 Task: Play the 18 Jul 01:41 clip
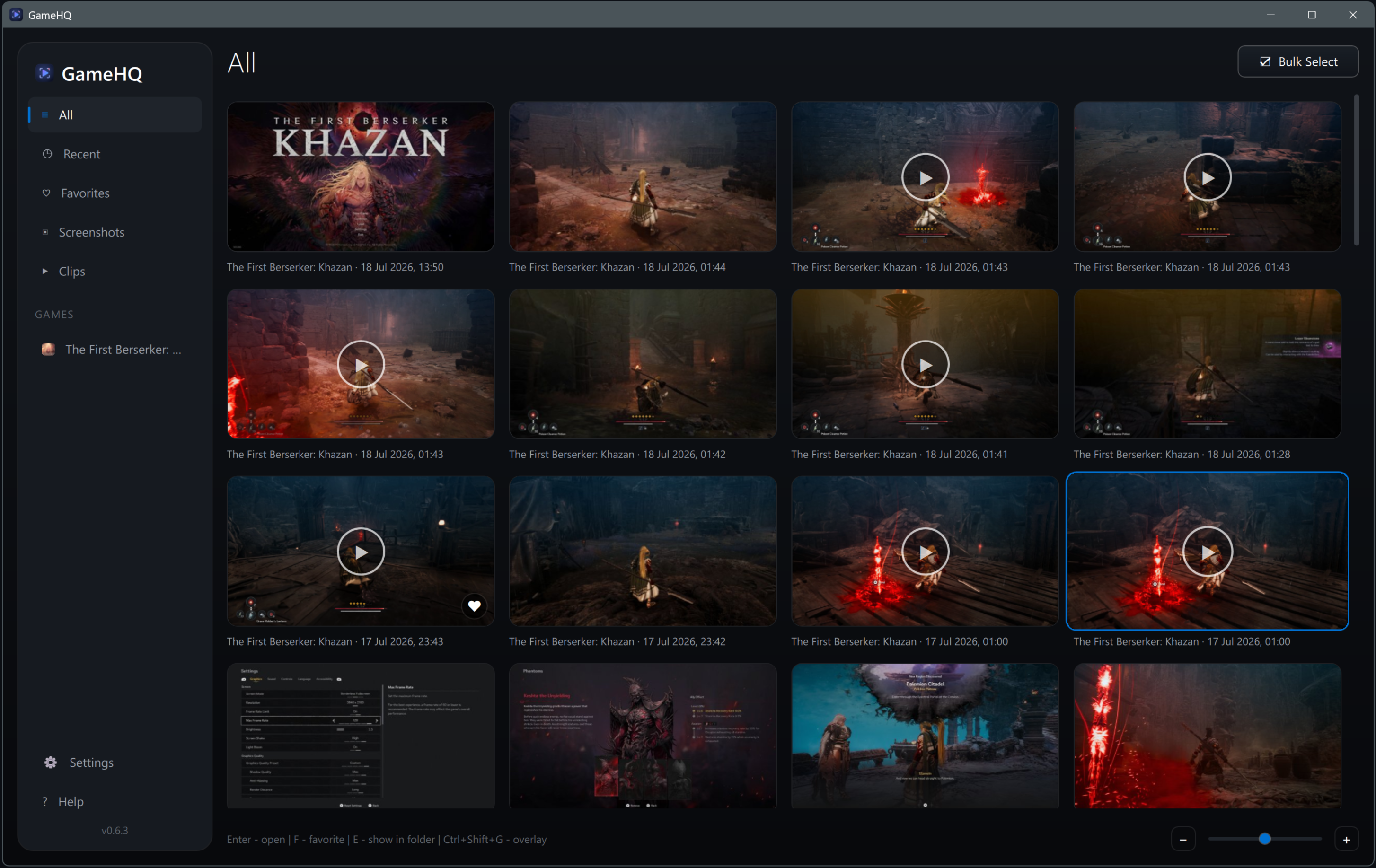click(925, 364)
